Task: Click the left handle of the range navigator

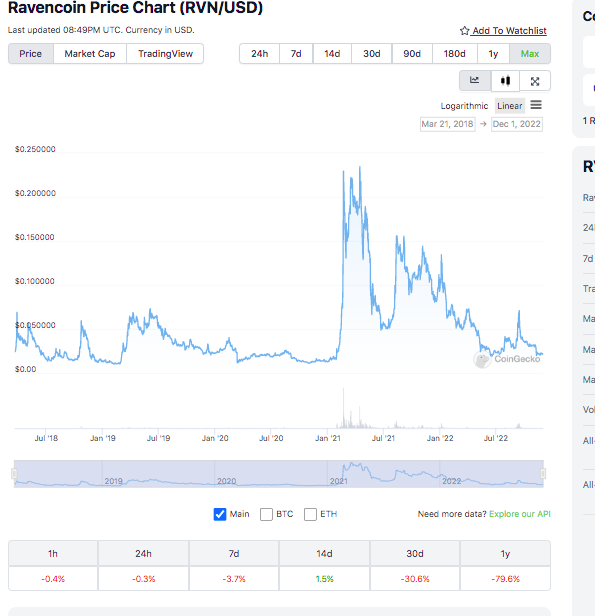Action: (14, 474)
